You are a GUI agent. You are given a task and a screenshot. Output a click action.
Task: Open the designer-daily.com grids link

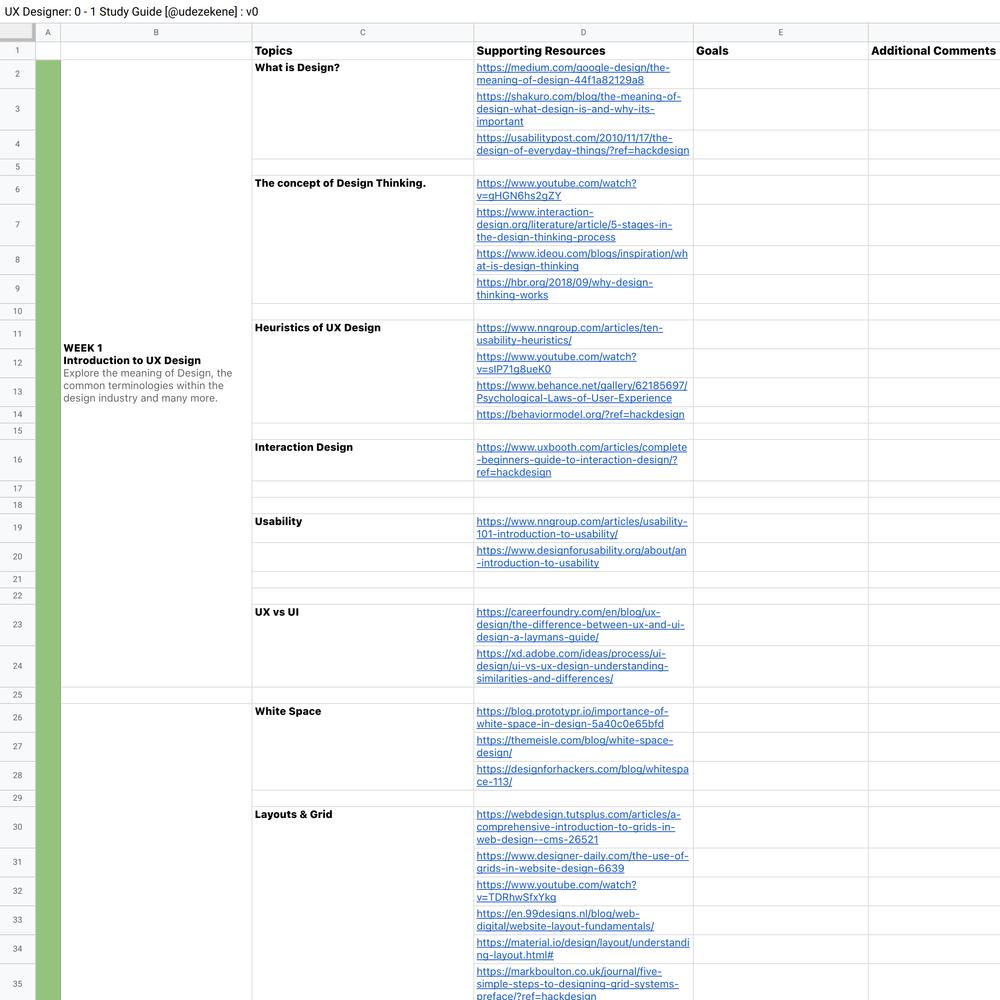click(x=582, y=862)
